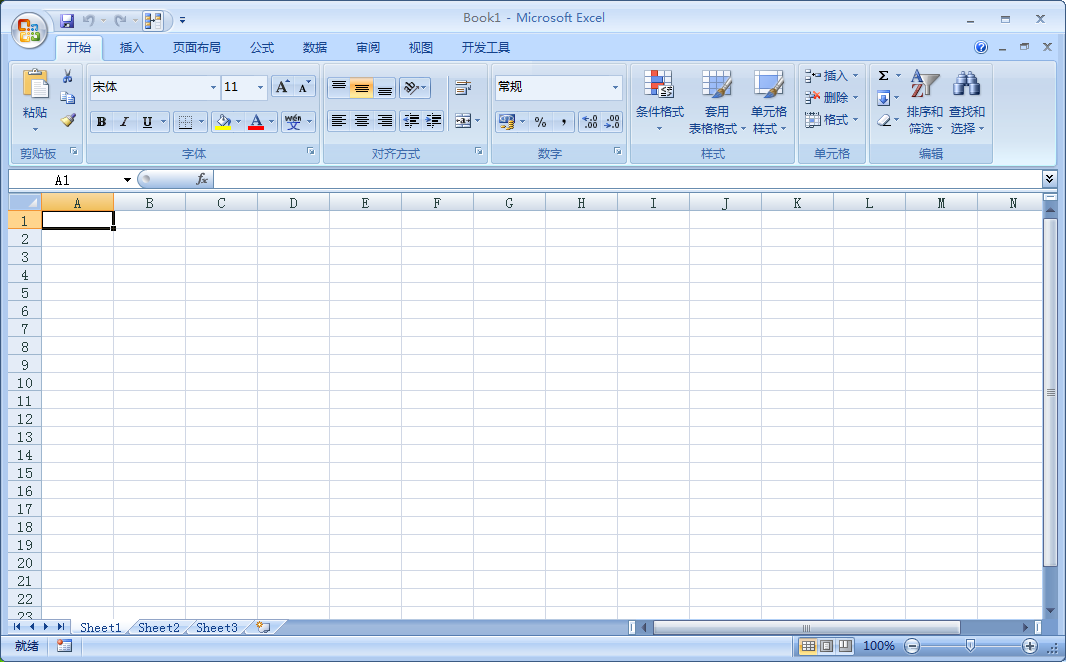This screenshot has height=662, width=1066.
Task: Click the AutoSum sigma icon
Action: [x=883, y=75]
